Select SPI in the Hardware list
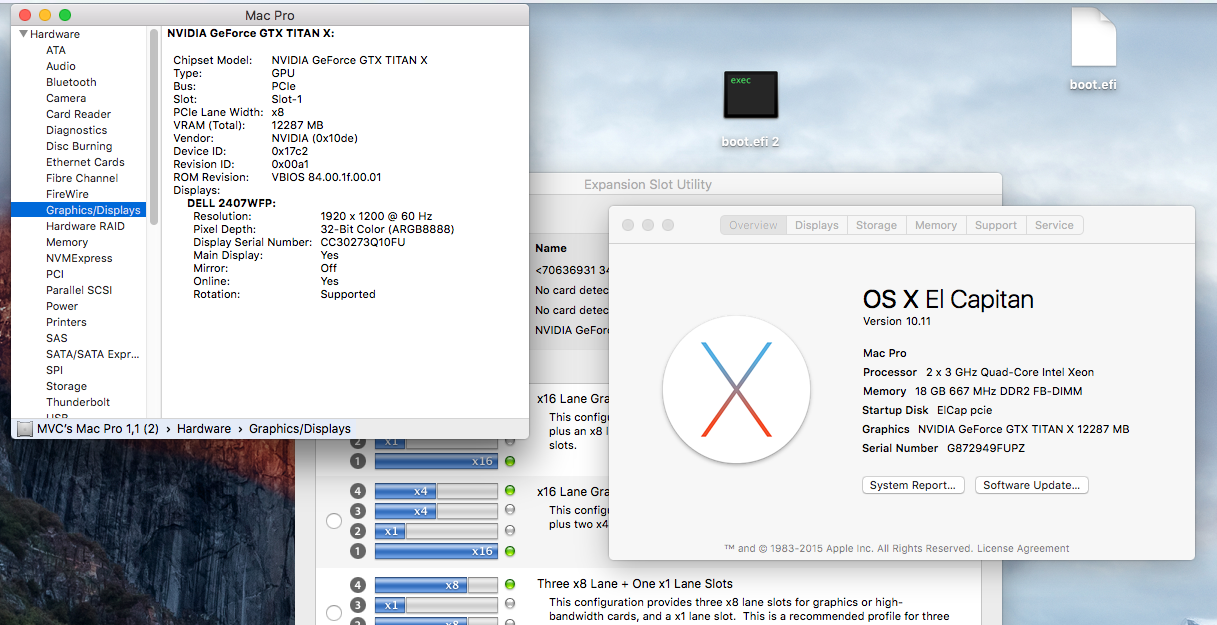The width and height of the screenshot is (1217, 625). click(x=54, y=370)
